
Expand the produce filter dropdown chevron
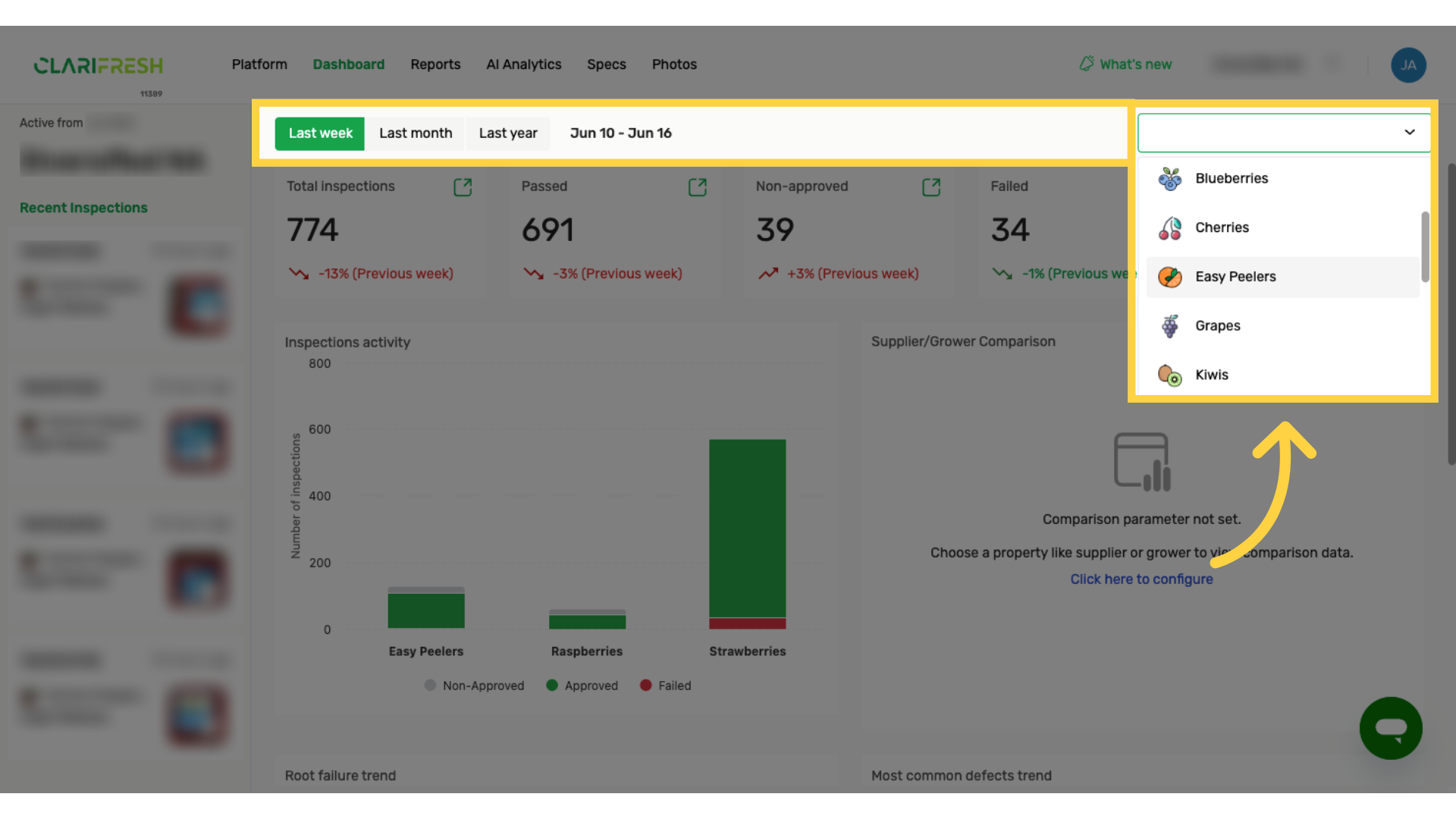pos(1410,132)
